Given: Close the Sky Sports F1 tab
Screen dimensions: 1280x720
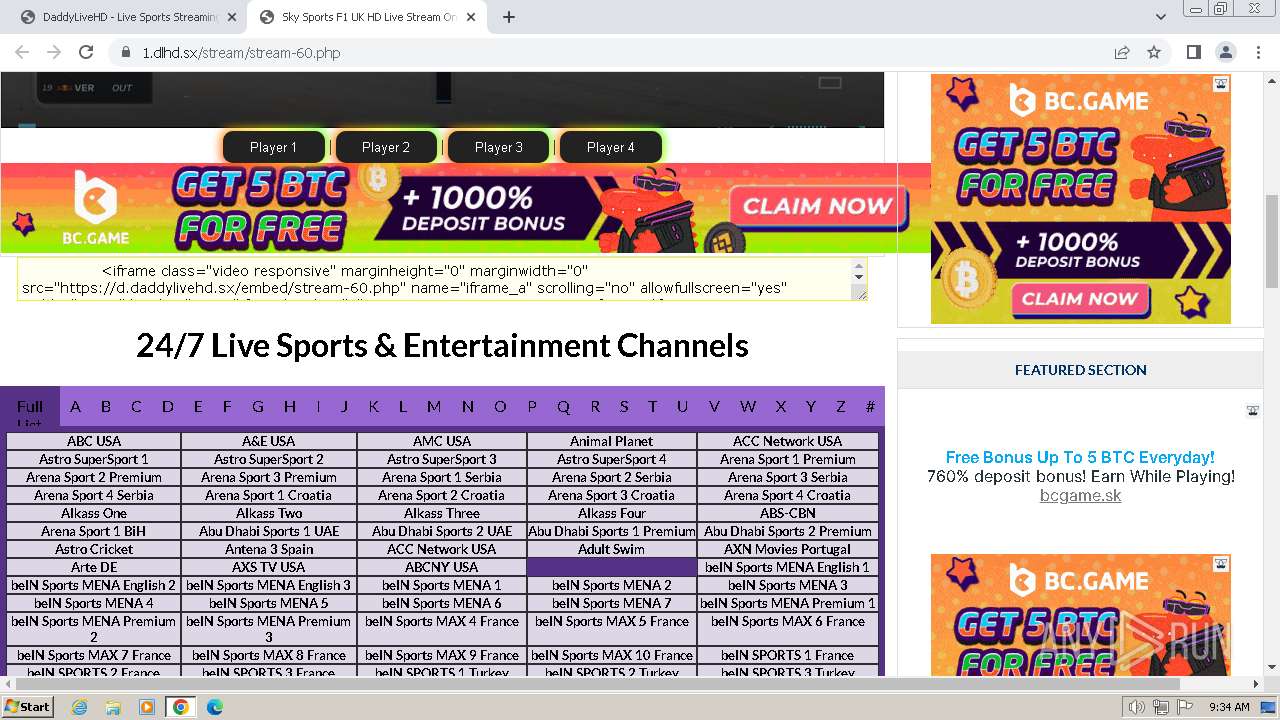Looking at the screenshot, I should 472,17.
